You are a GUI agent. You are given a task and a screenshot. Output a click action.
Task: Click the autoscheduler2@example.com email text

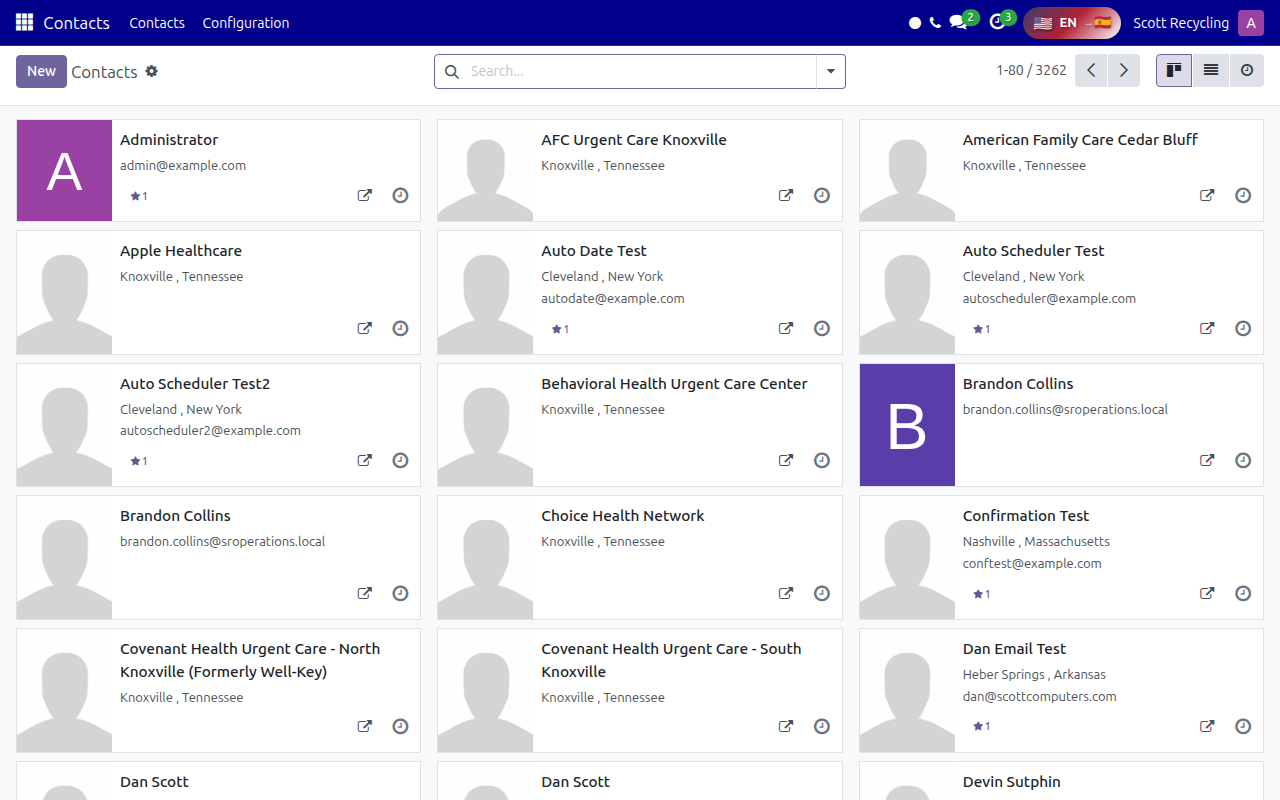(210, 430)
